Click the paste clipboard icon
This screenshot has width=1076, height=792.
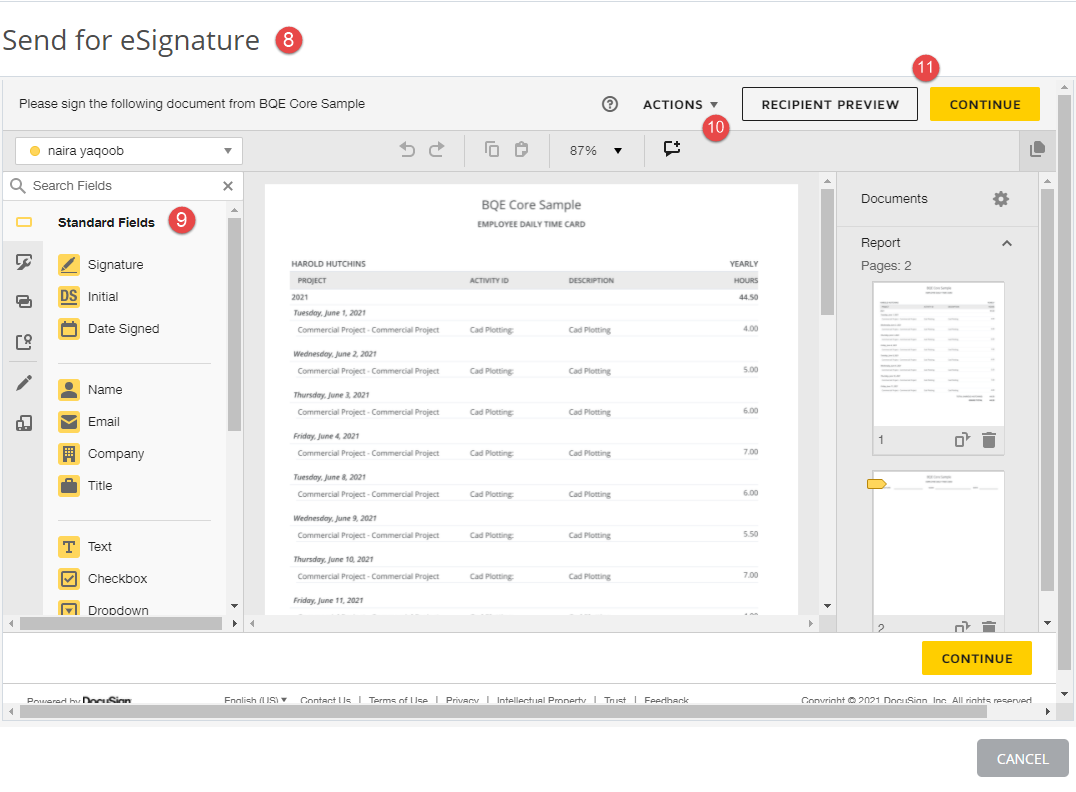point(521,150)
